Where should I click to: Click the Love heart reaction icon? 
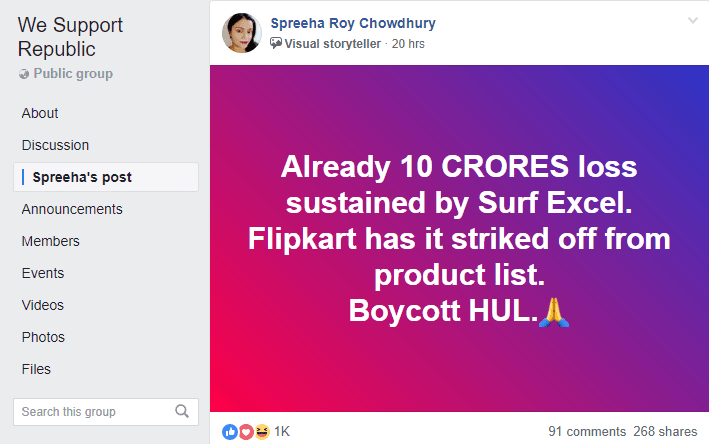click(x=246, y=431)
